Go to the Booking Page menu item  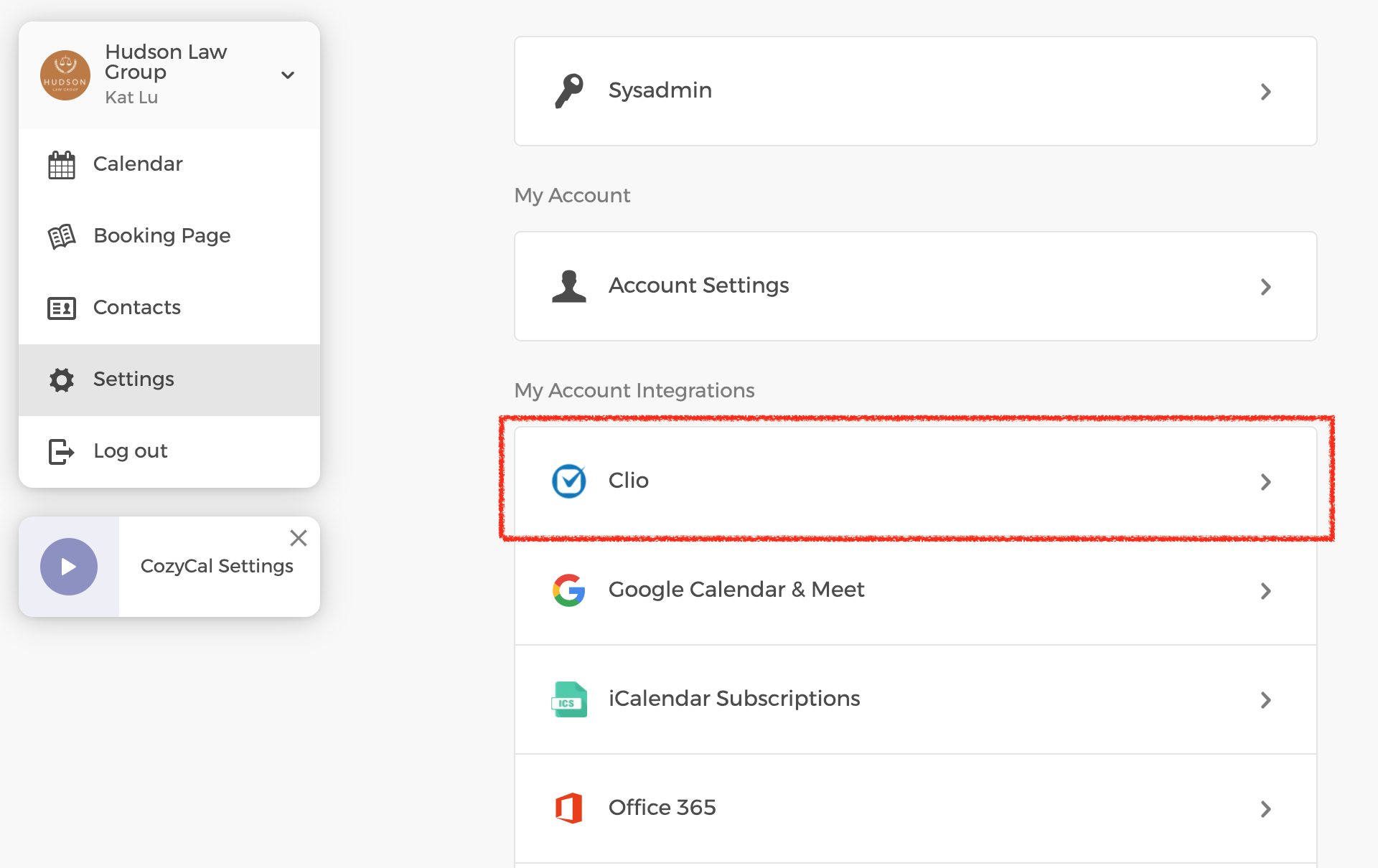coord(169,237)
